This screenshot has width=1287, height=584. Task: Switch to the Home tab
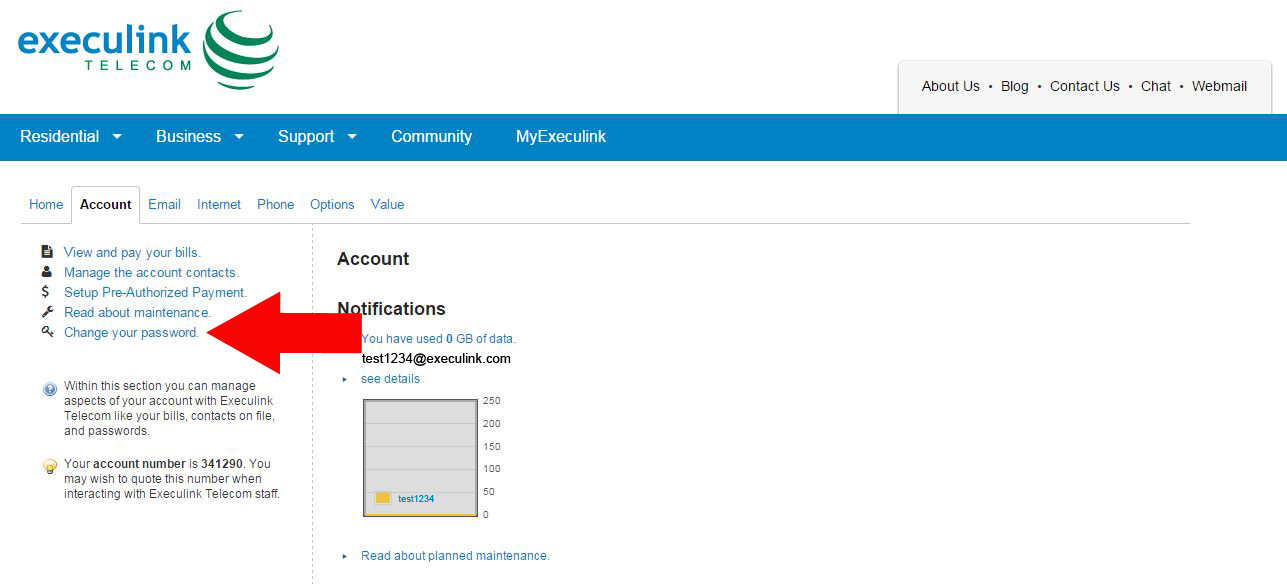46,204
